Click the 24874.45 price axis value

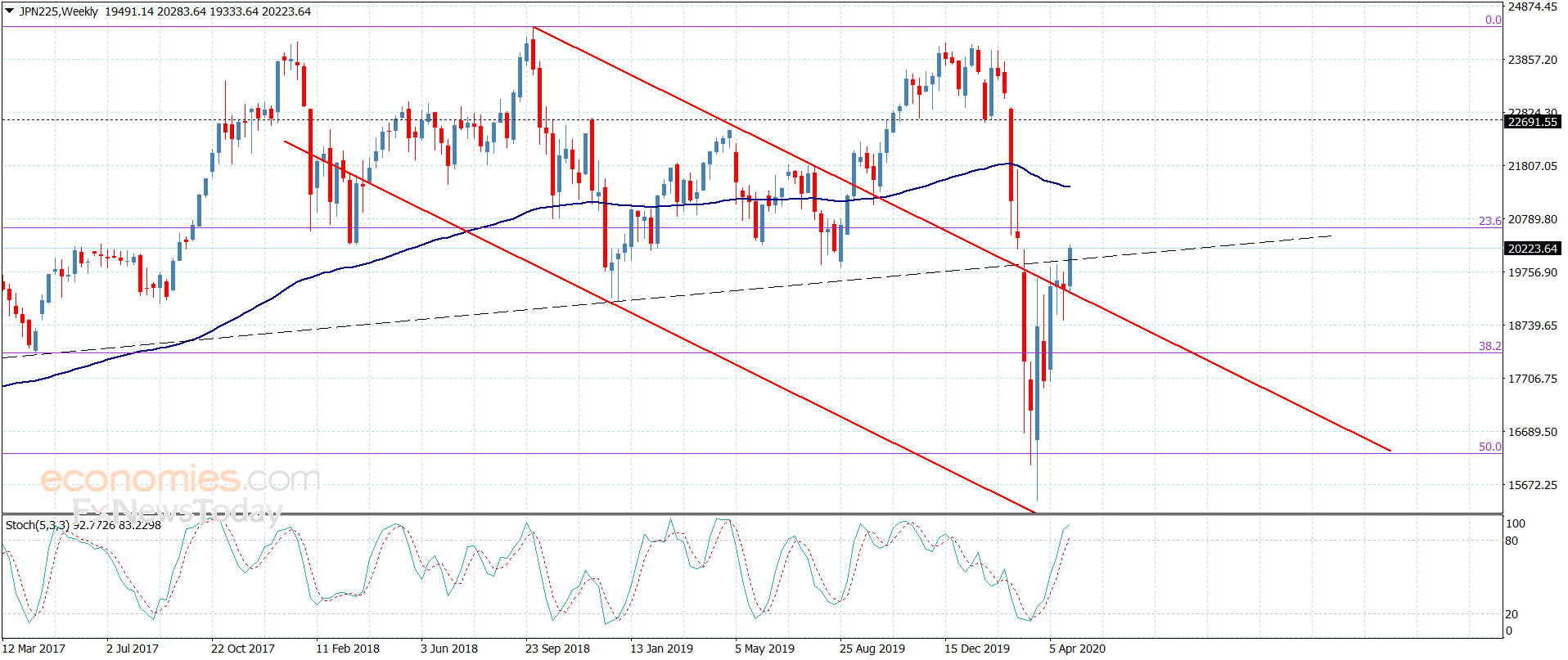tap(1533, 7)
